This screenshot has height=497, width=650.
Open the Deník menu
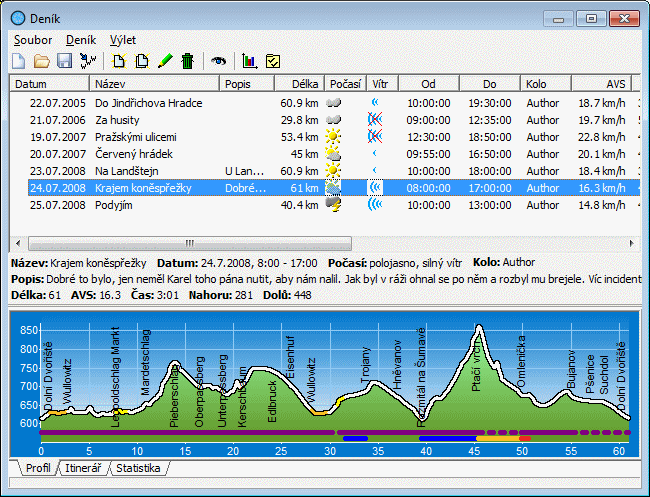pos(81,40)
